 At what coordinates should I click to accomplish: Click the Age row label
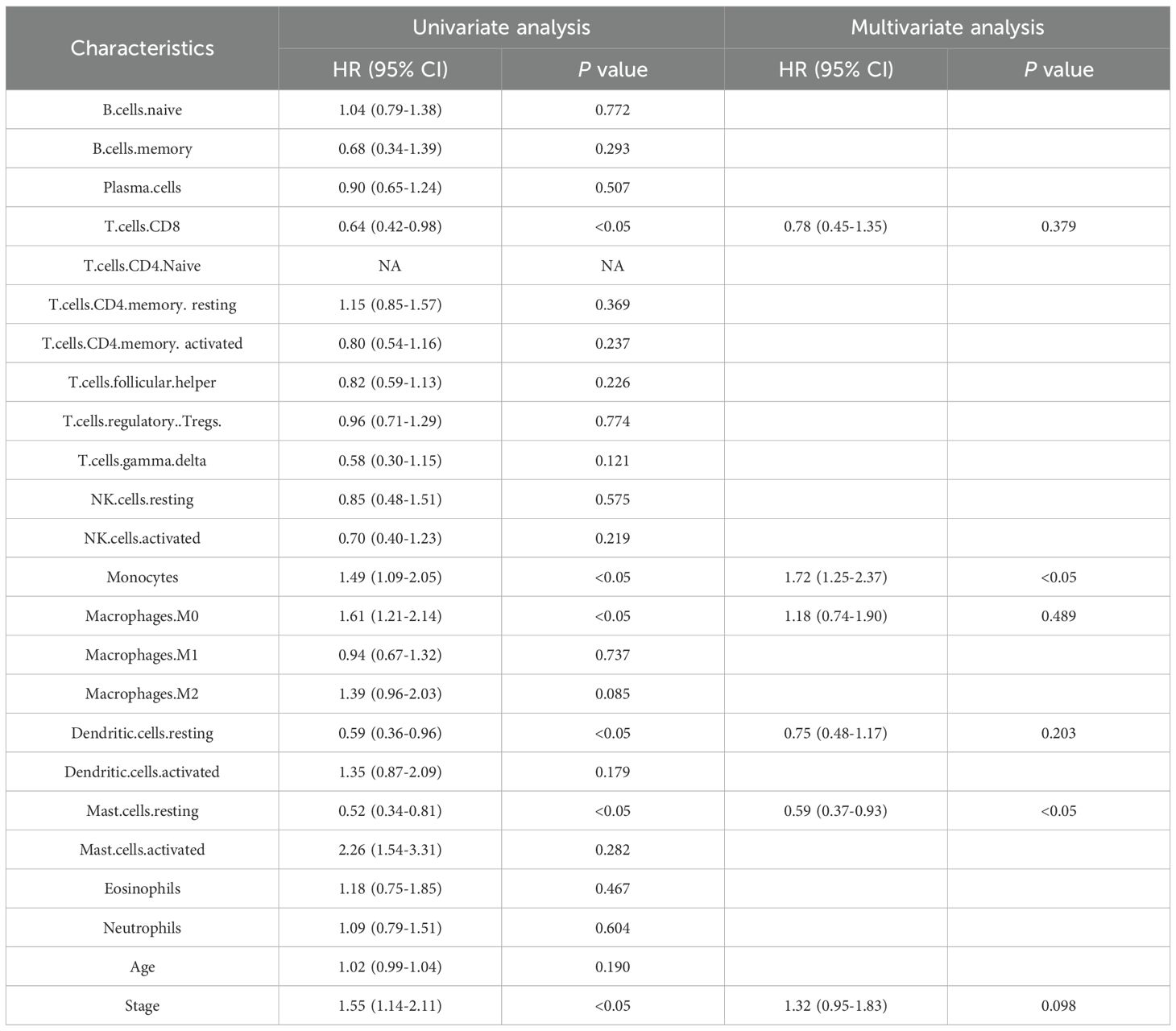coord(142,967)
